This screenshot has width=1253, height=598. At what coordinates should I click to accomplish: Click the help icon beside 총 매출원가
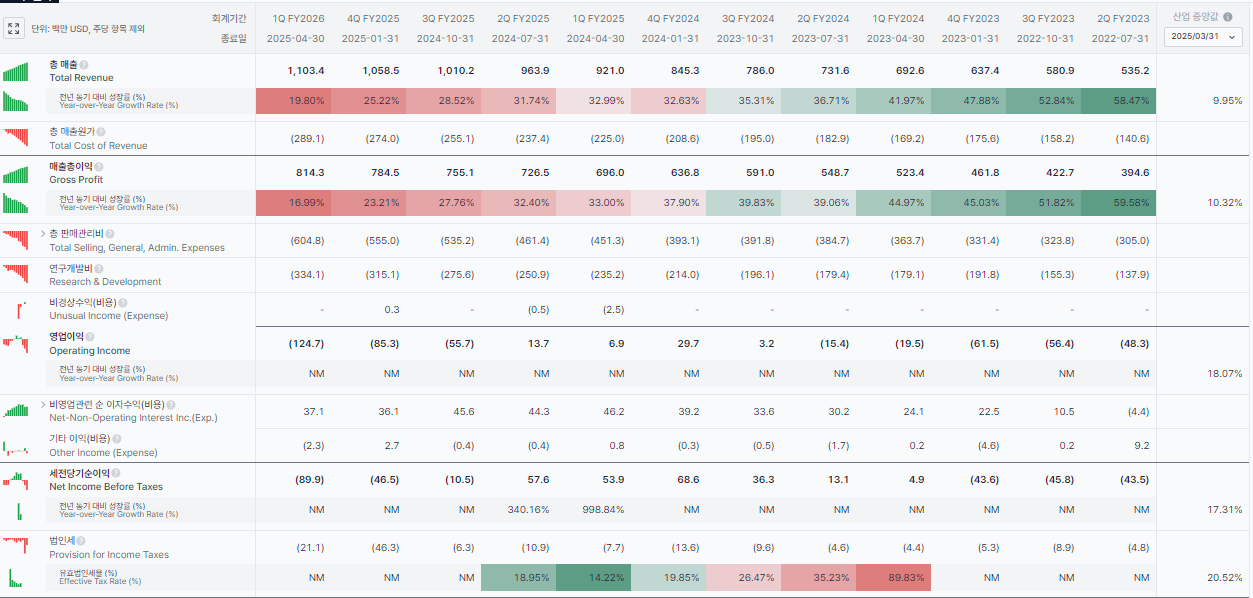(x=101, y=132)
